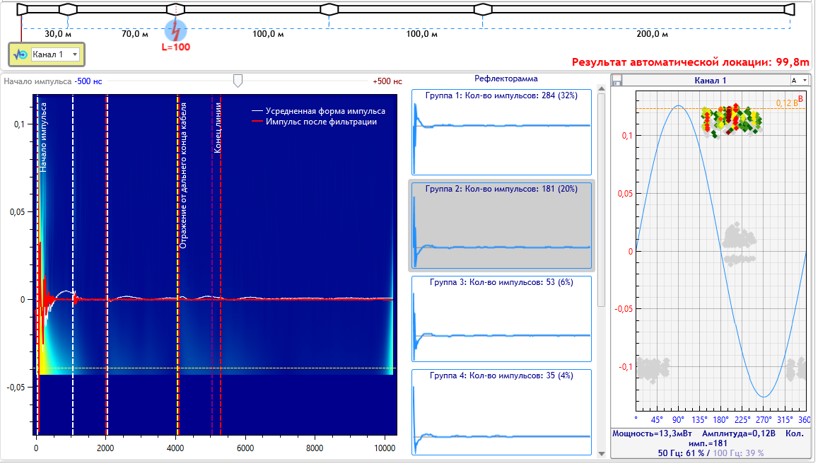
Task: Click the waveform icon beside Канал 1
Action: [x=21, y=54]
